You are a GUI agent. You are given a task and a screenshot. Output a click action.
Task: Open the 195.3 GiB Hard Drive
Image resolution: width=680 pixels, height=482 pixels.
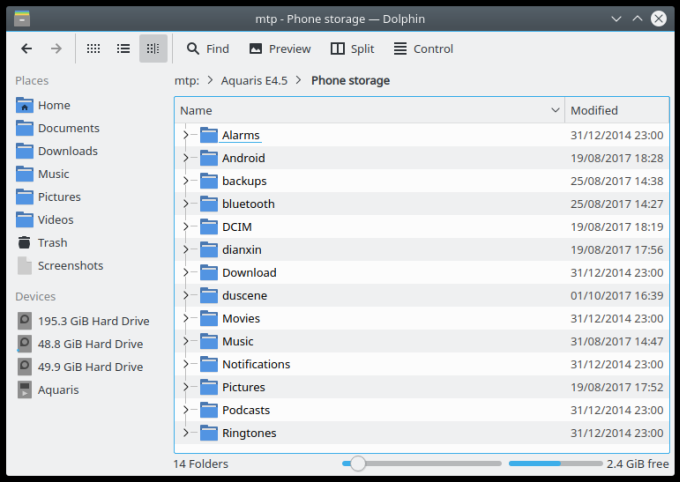pos(83,321)
